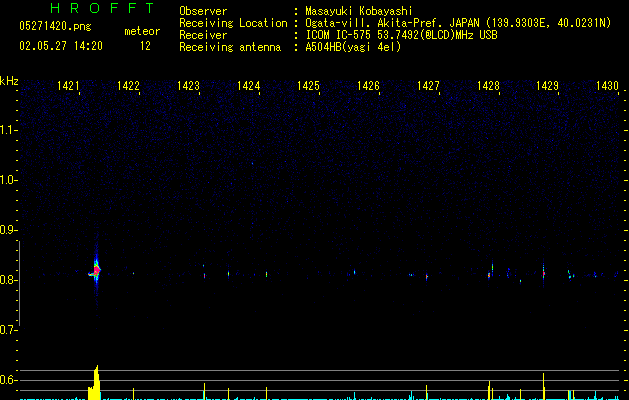
Task: Click the 0.9 kHz frequency tick label
Action: 9,230
